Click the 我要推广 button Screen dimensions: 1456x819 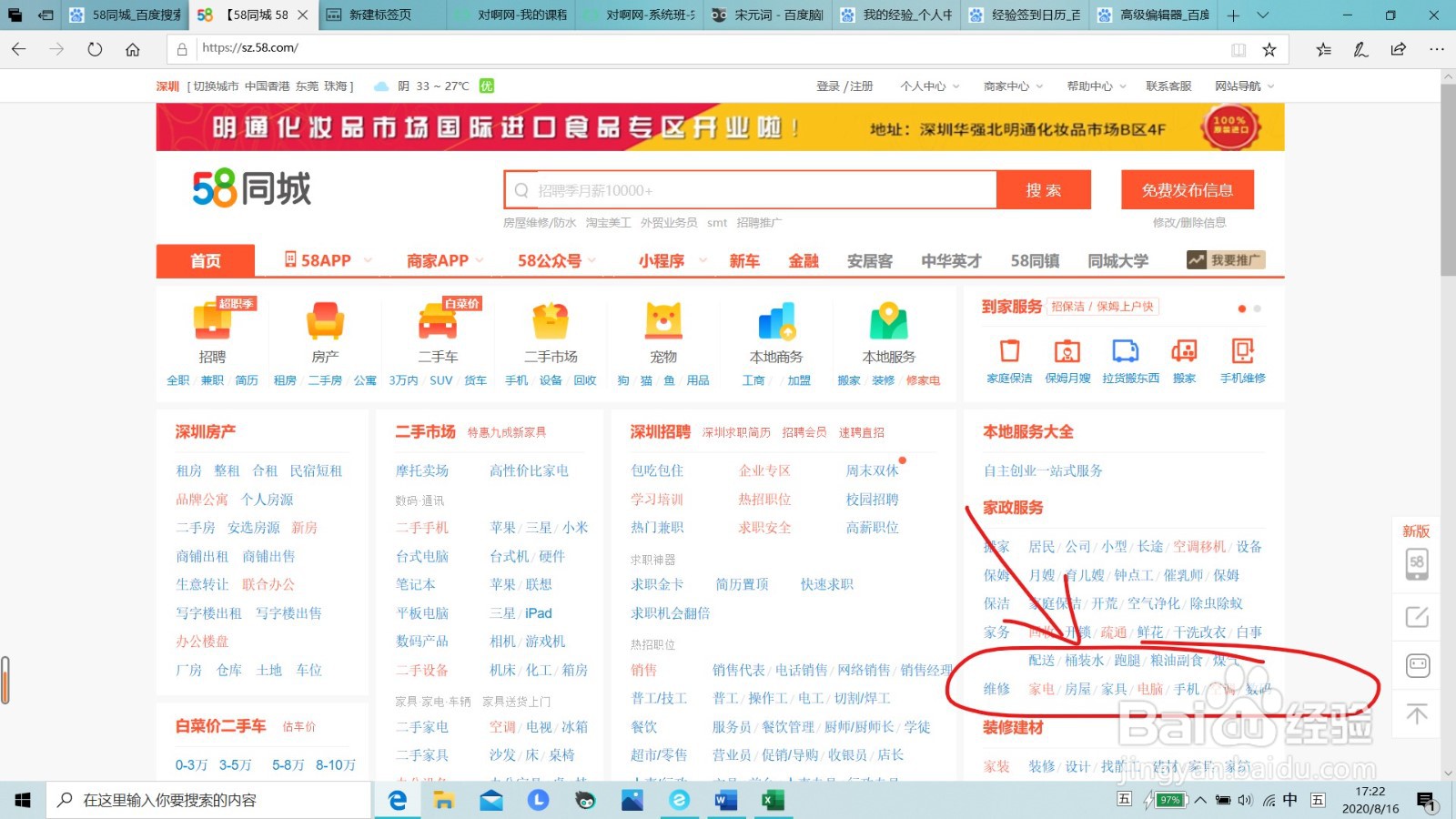point(1226,260)
